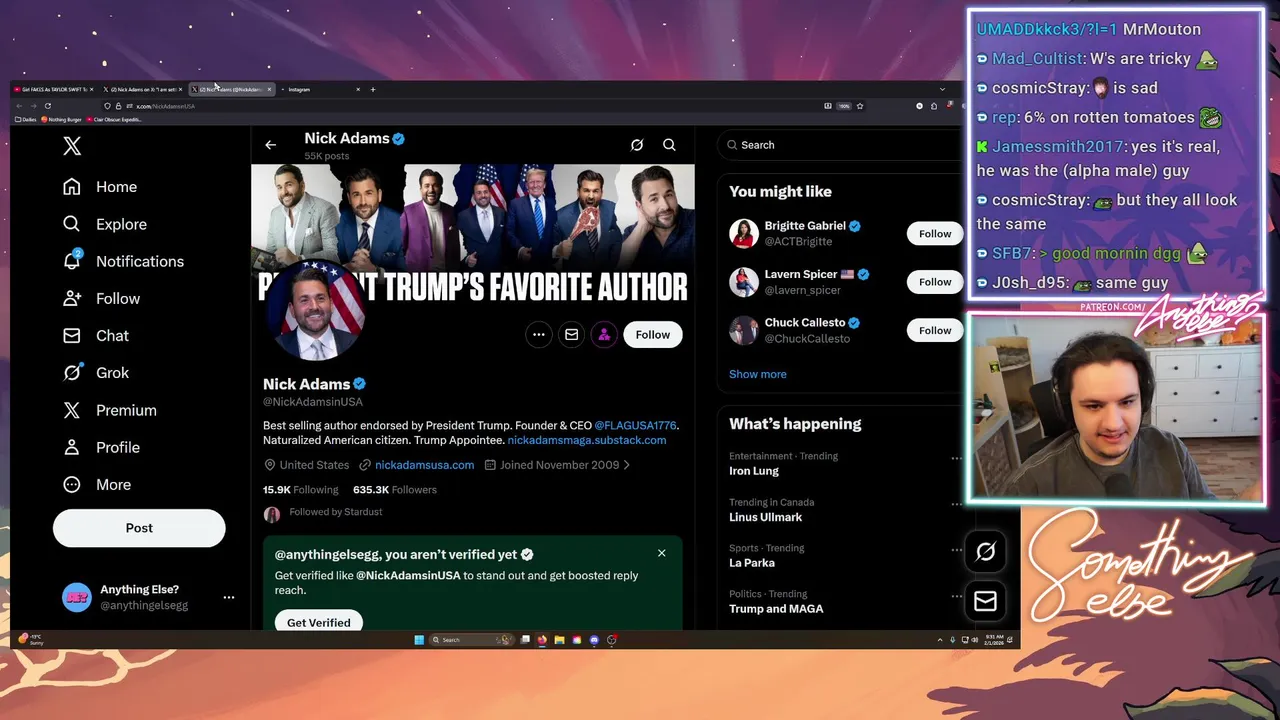Follow Nick Adams
The height and width of the screenshot is (720, 1280).
652,335
